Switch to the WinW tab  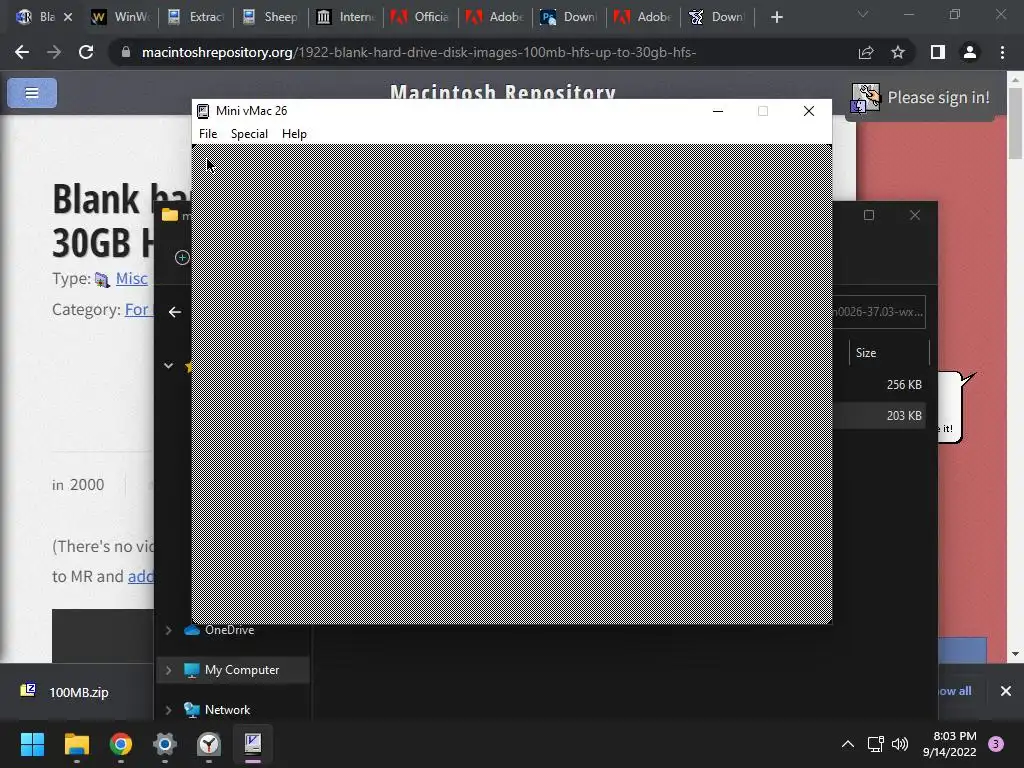(121, 17)
